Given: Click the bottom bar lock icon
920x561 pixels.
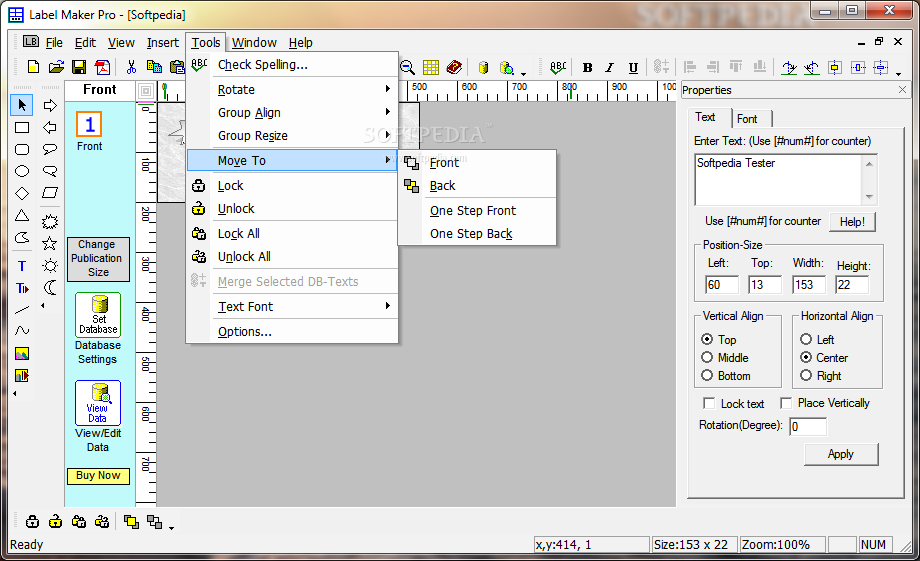Looking at the screenshot, I should [33, 522].
